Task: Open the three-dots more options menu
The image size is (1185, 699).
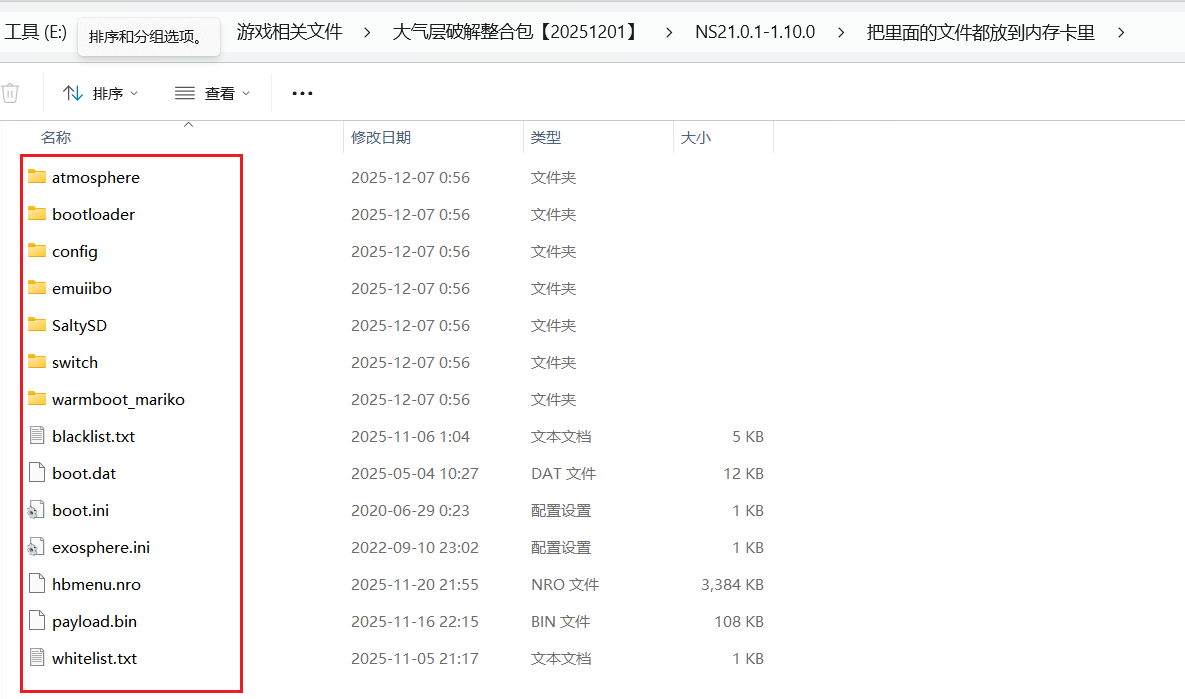Action: [302, 93]
